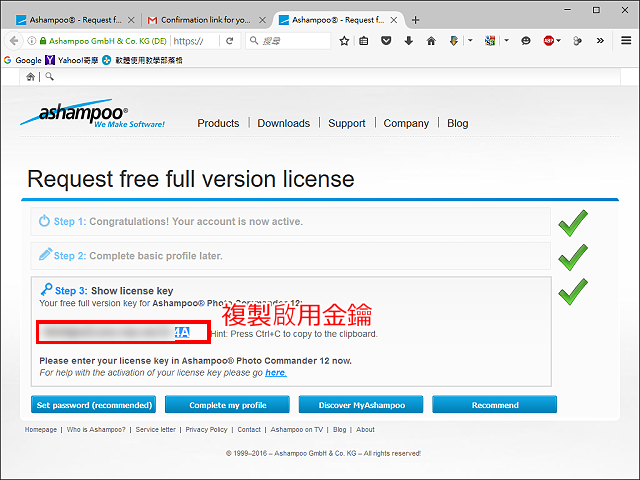Open a new tab with plus button
640x480 pixels.
pos(416,20)
